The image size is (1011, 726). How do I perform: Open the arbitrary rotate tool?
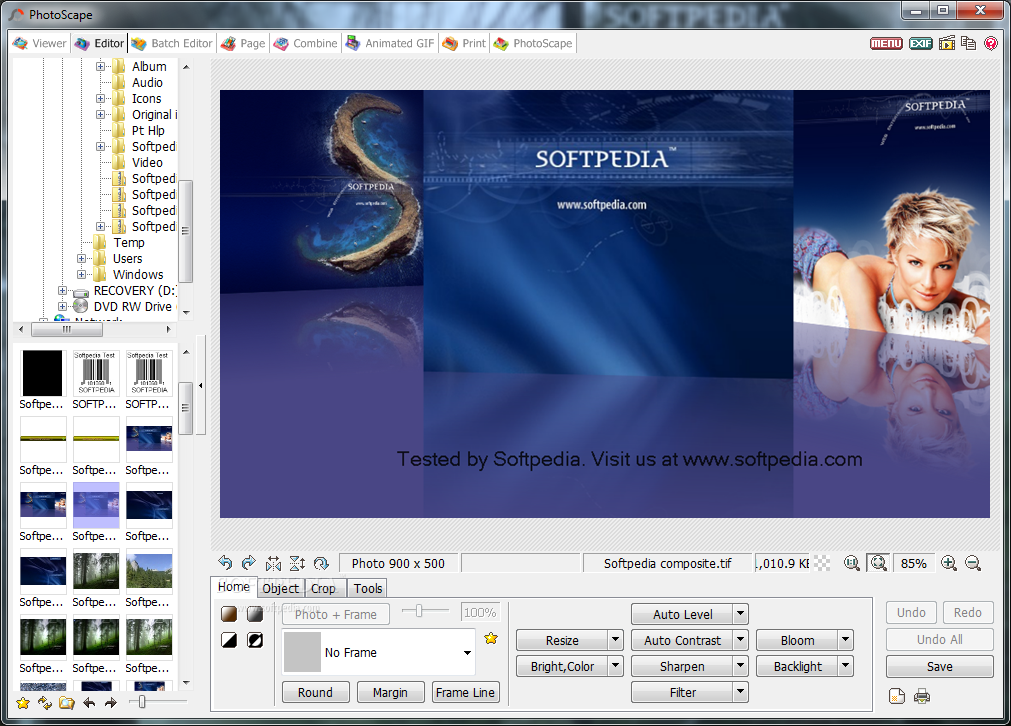(x=321, y=563)
